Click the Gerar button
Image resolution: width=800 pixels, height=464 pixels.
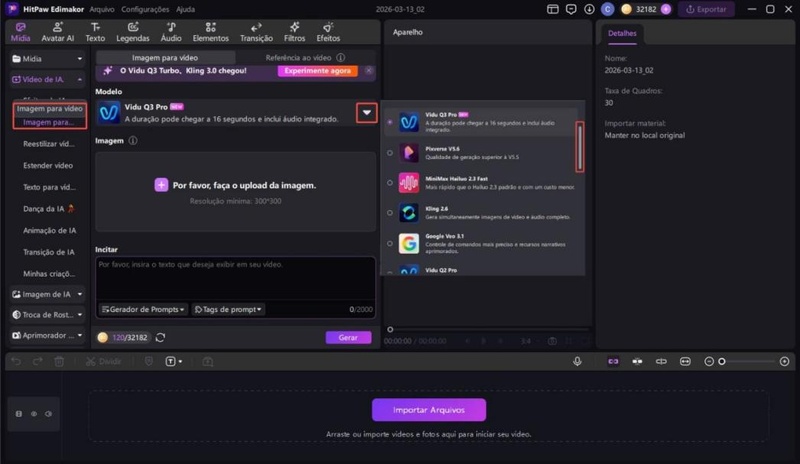tap(348, 337)
